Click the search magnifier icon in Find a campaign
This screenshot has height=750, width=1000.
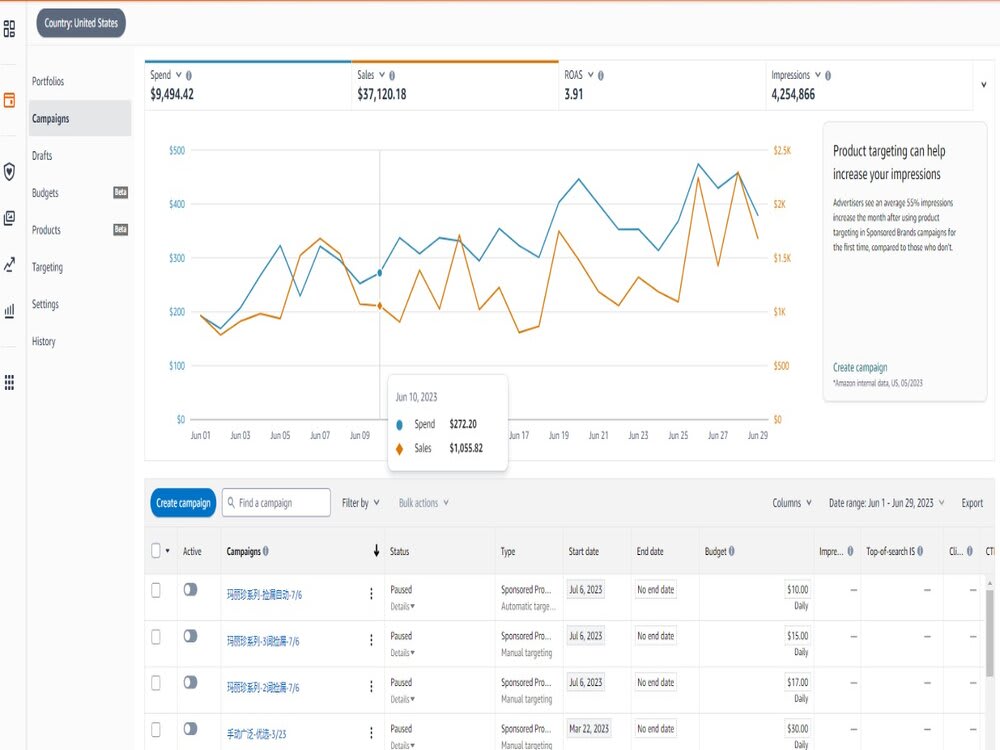(x=231, y=503)
